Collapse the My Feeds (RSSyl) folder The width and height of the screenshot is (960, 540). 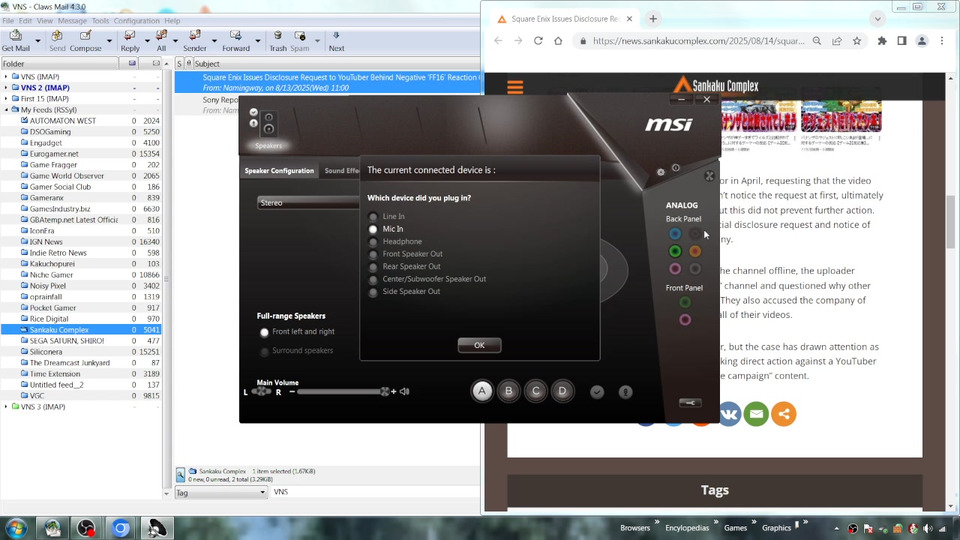coord(6,110)
